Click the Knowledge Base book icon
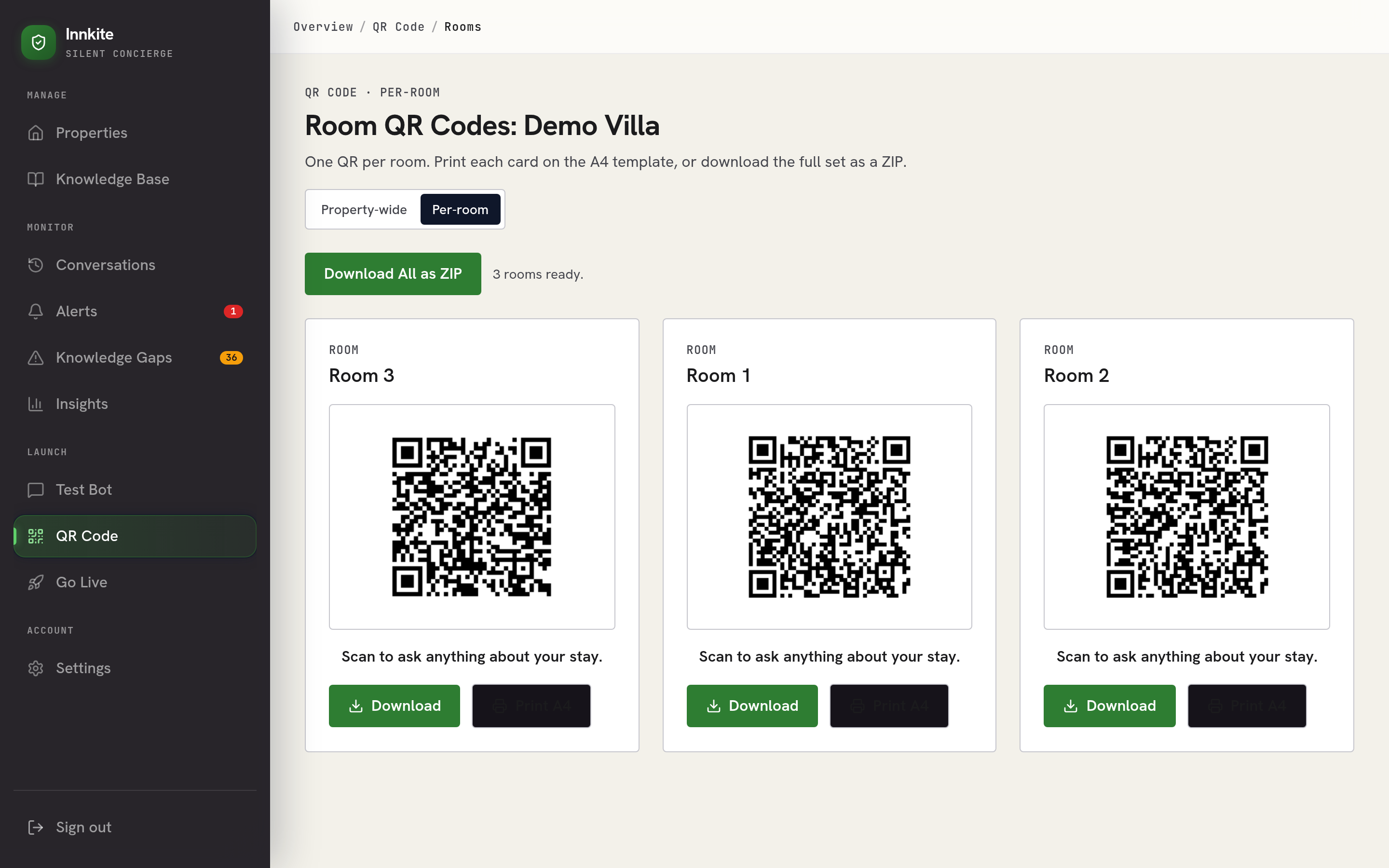 36,179
